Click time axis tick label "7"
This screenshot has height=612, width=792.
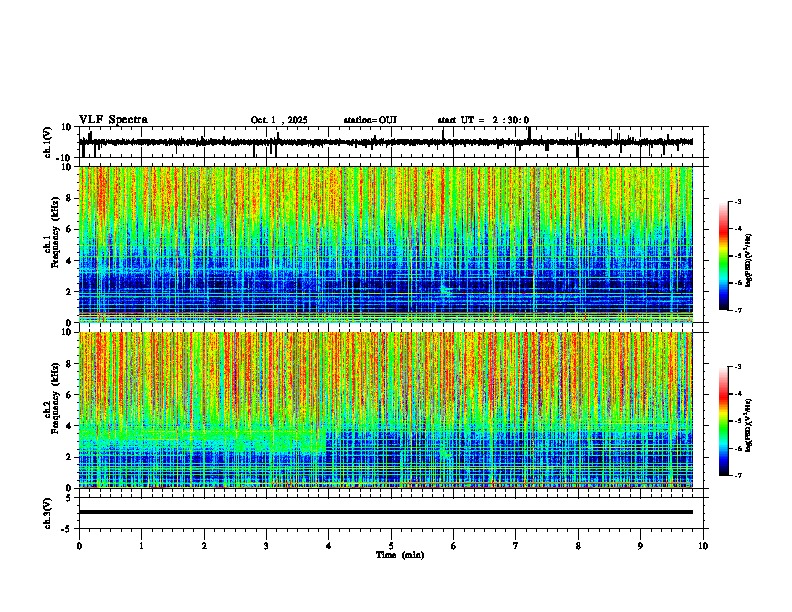pyautogui.click(x=516, y=546)
